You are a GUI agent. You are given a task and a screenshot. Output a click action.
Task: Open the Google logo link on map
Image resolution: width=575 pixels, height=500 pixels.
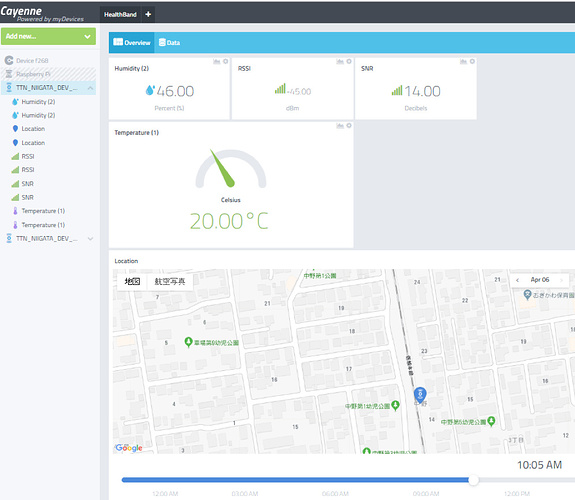pyautogui.click(x=129, y=448)
